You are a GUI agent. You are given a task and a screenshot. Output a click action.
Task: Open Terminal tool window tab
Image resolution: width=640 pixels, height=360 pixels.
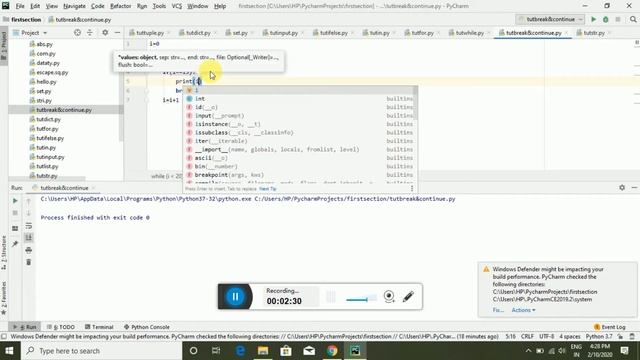coord(99,327)
